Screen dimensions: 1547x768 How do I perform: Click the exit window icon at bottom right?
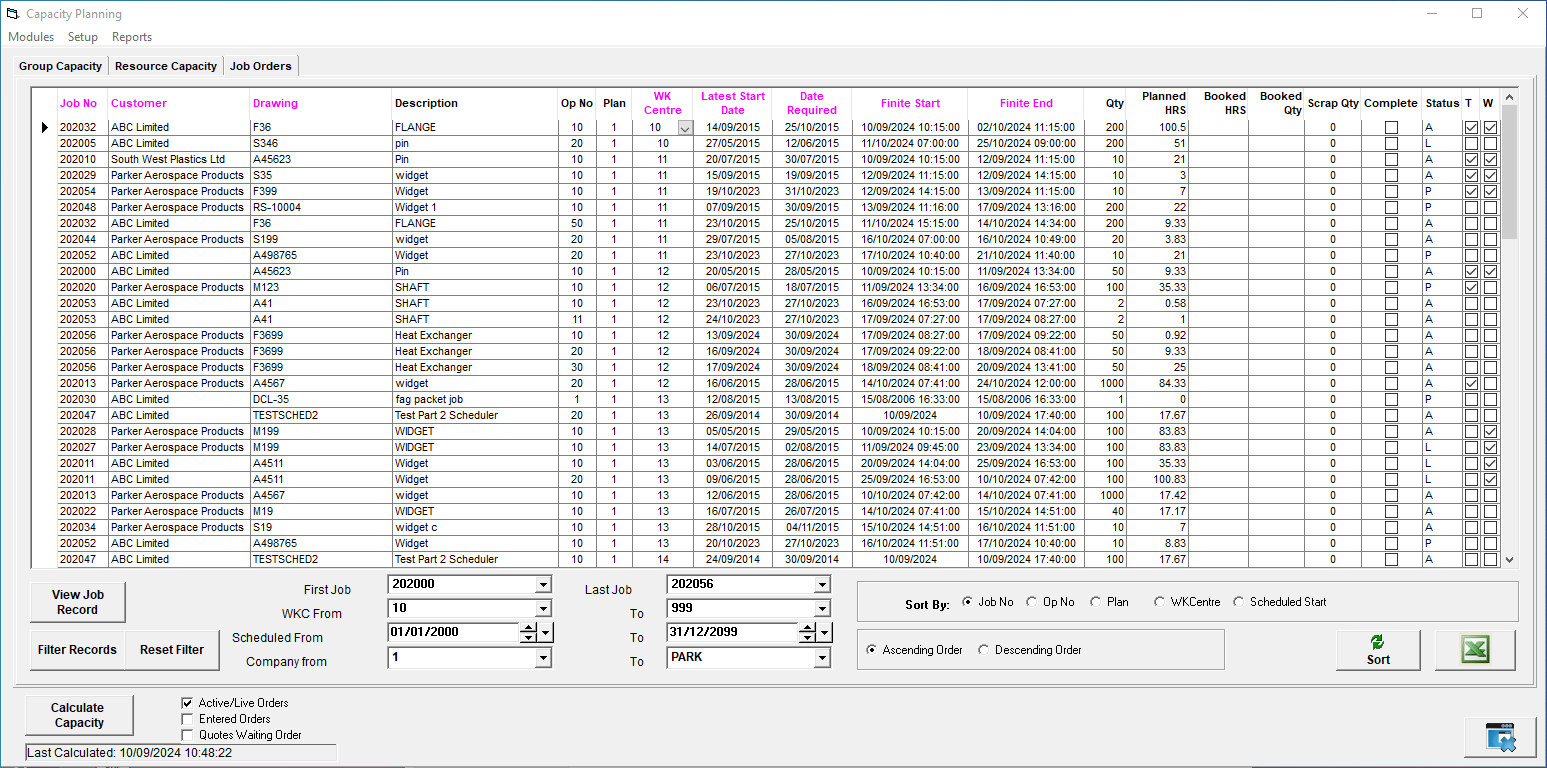click(1500, 738)
